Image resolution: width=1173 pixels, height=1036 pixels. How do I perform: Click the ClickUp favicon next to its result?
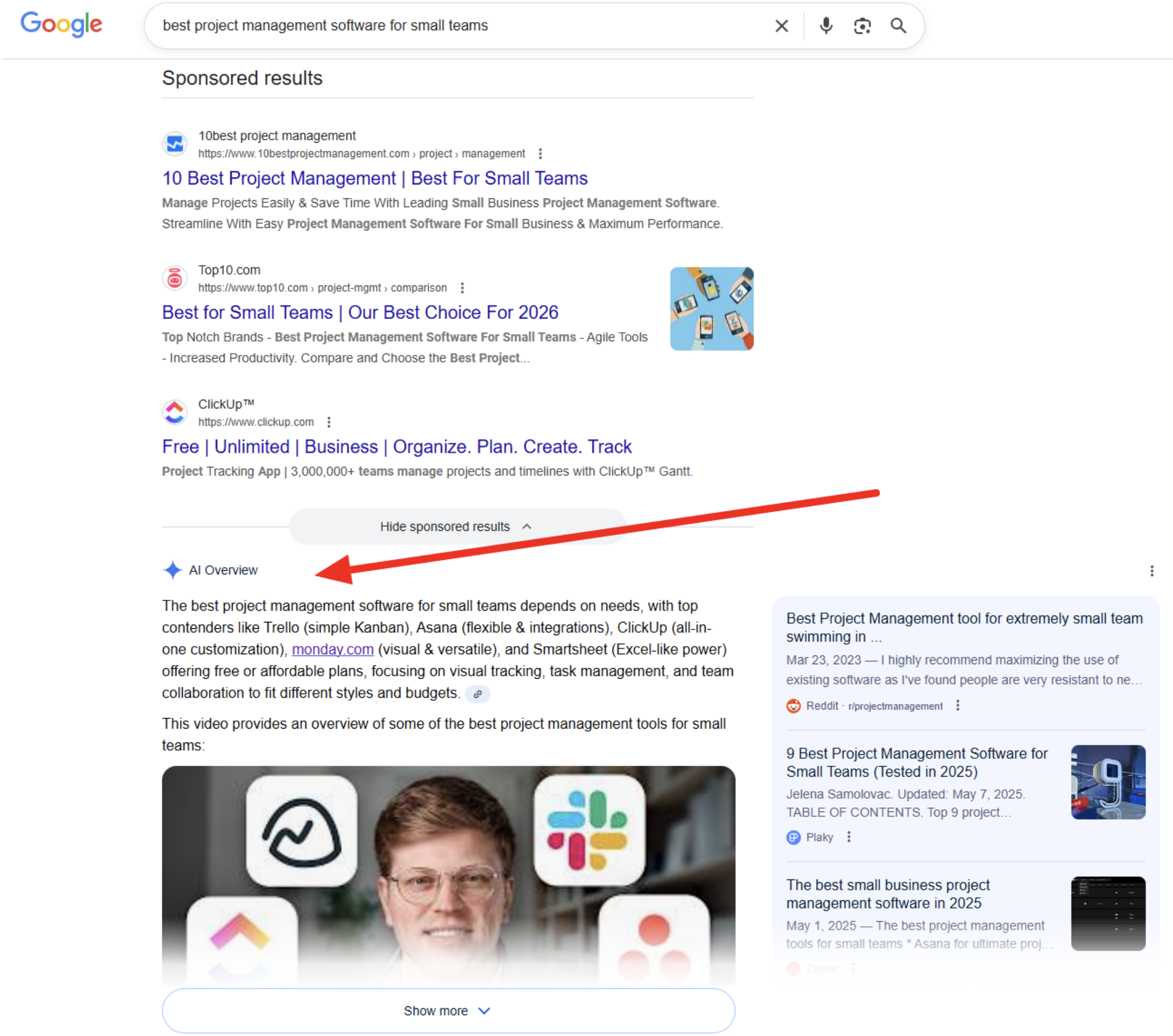coord(174,412)
